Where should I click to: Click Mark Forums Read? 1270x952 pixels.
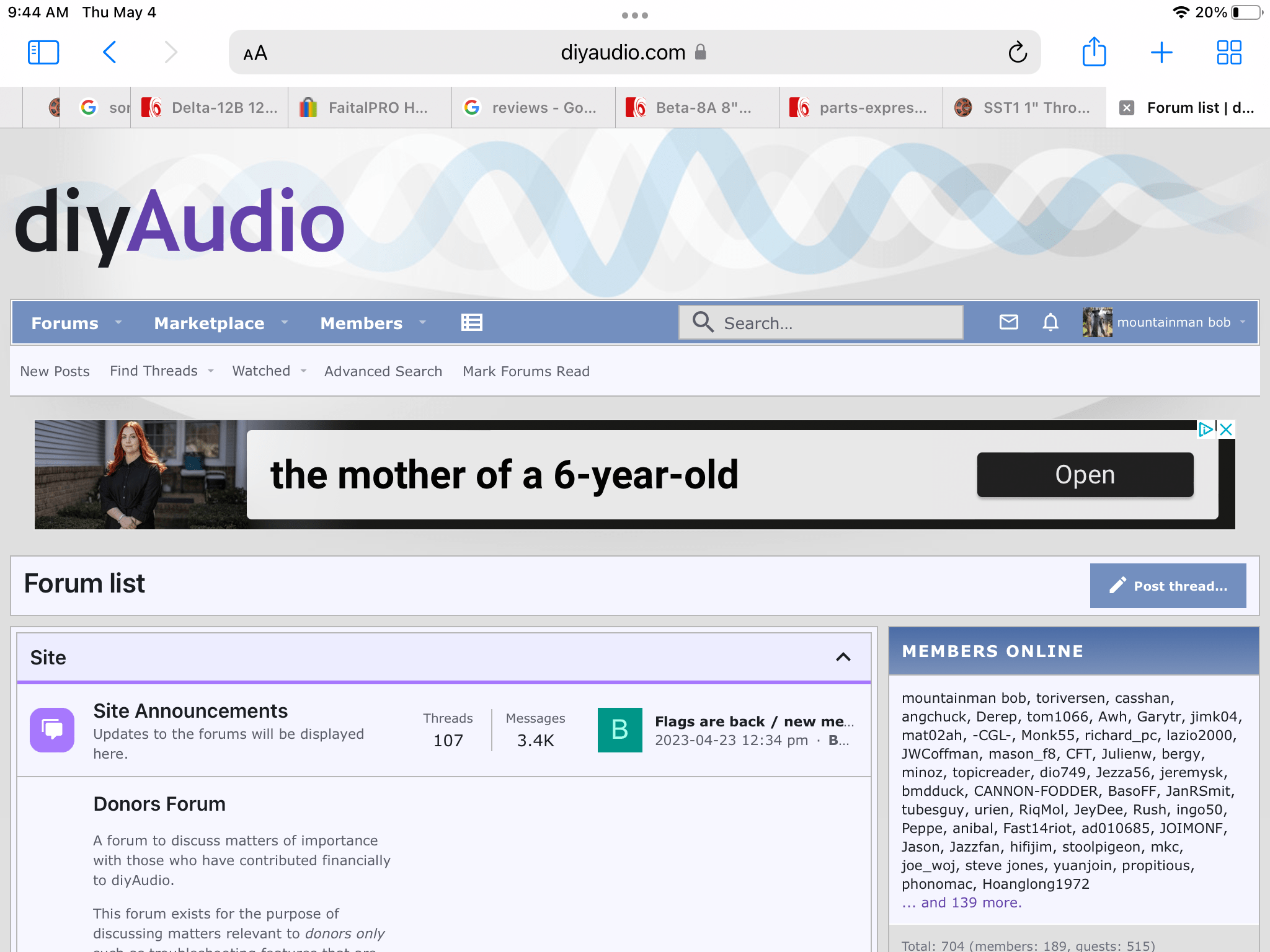tap(526, 371)
